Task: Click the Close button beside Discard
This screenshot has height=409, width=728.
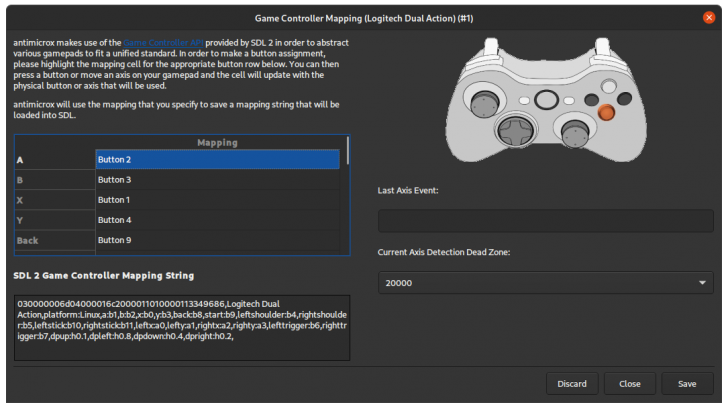Action: [x=630, y=384]
